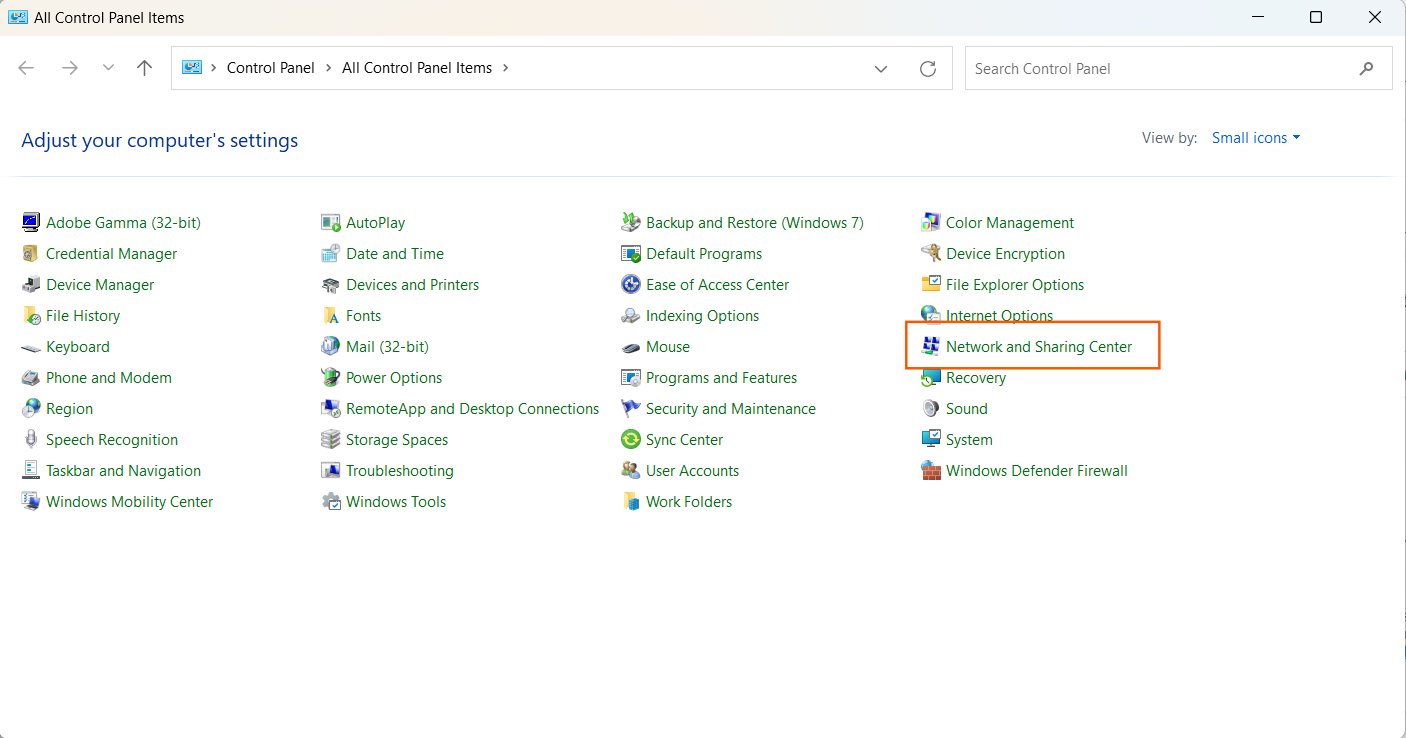Open Device Manager via its icon
Image resolution: width=1406 pixels, height=738 pixels.
point(30,284)
